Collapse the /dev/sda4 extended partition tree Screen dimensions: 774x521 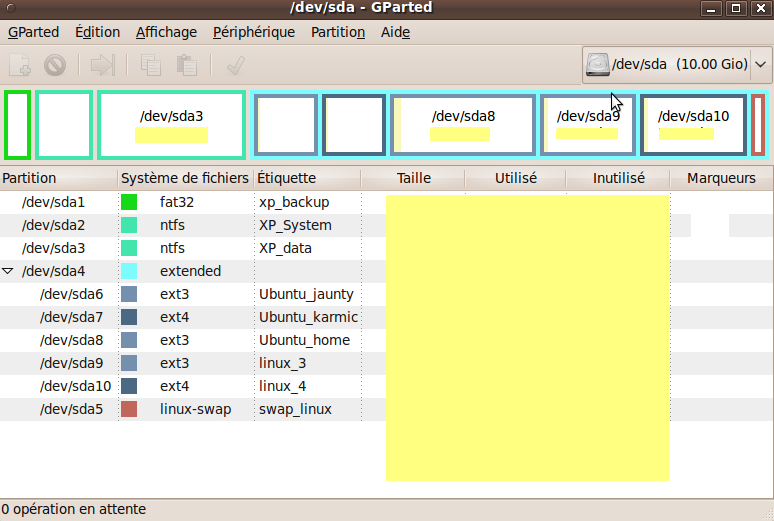point(7,271)
